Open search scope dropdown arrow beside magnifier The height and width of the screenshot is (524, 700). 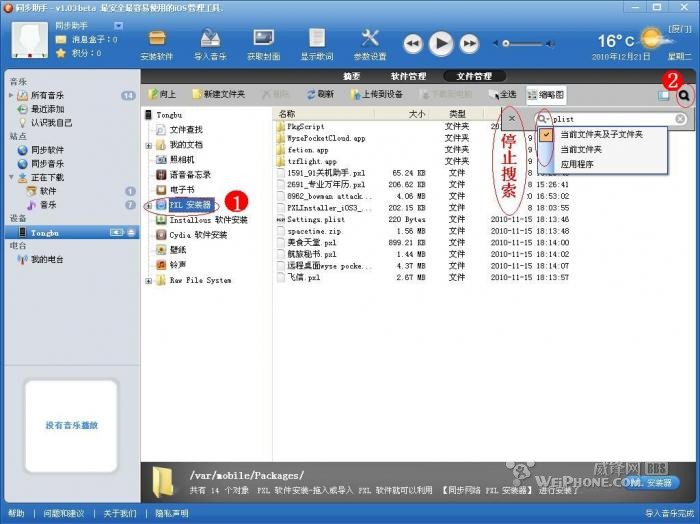pos(548,119)
